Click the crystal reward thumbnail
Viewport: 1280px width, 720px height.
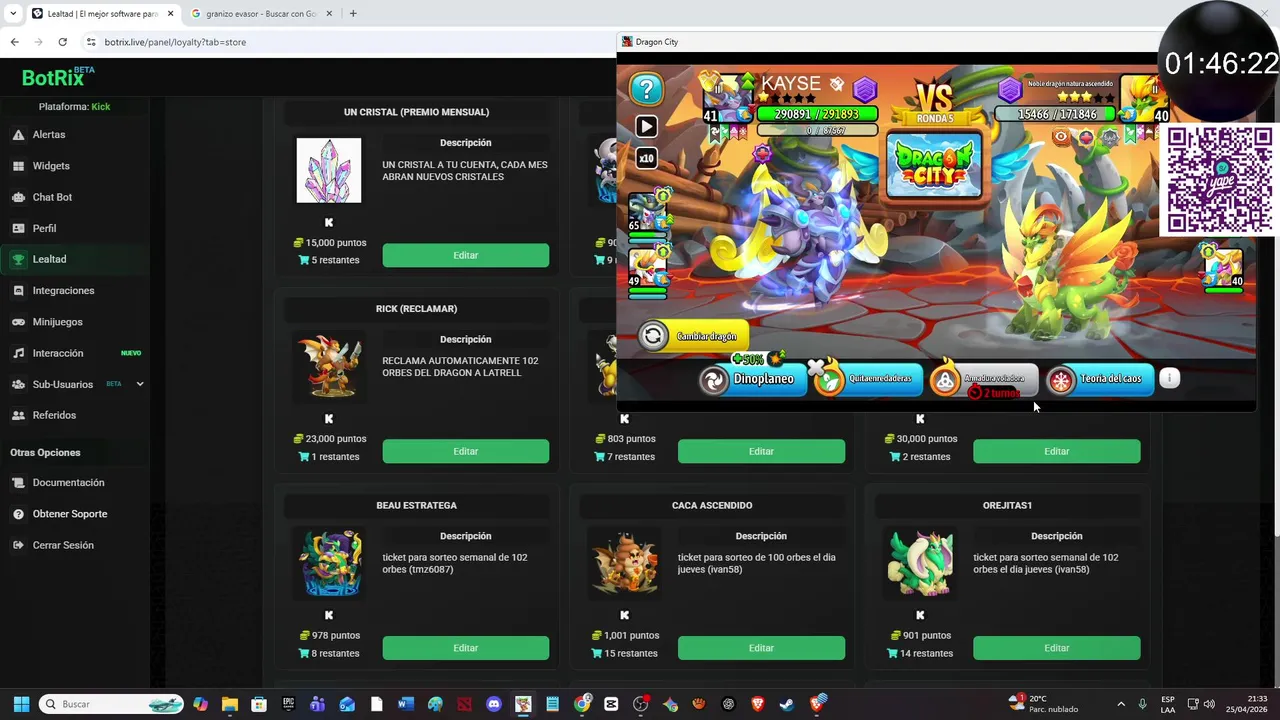(x=329, y=171)
